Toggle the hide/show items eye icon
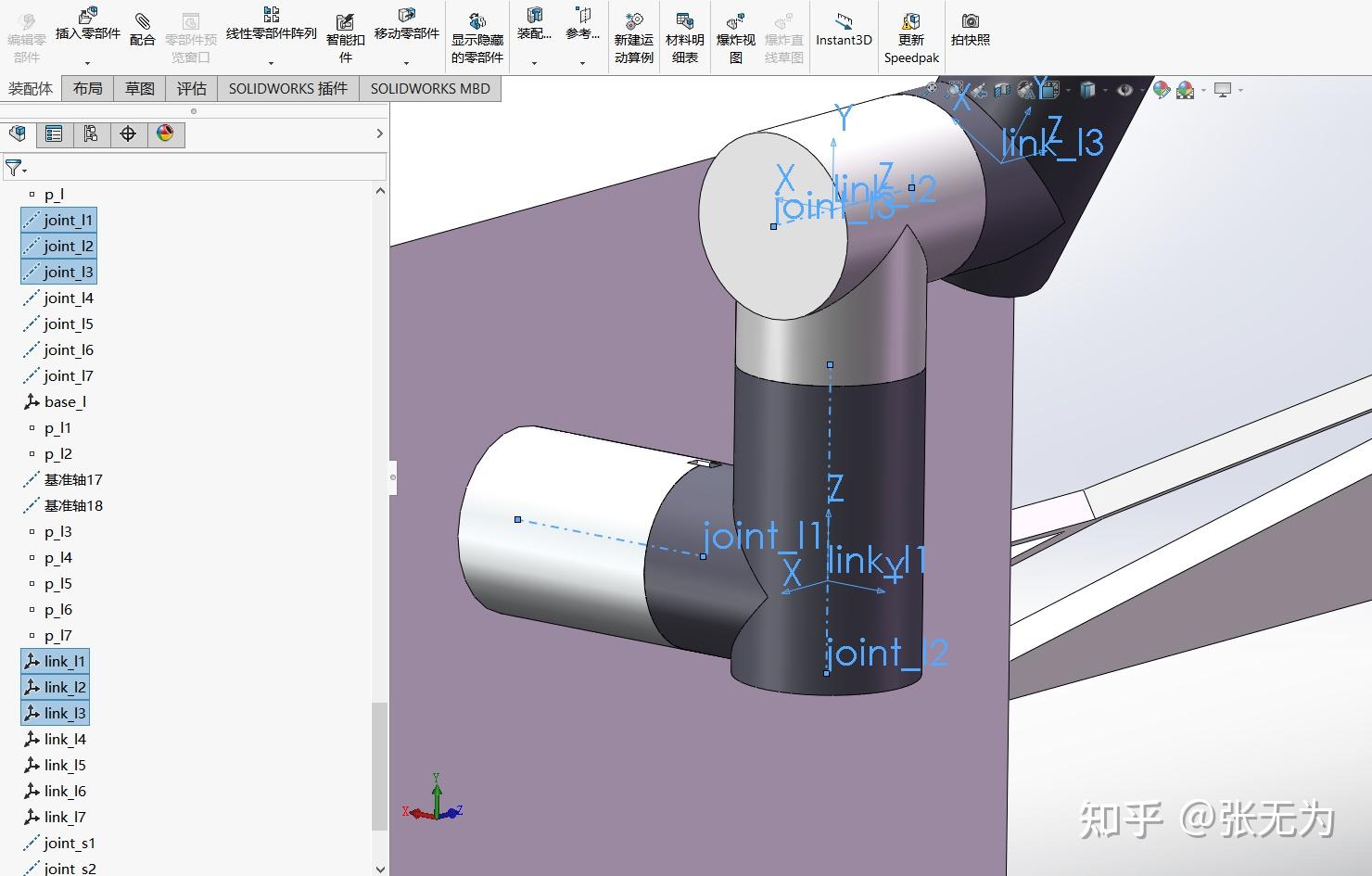This screenshot has width=1372, height=876. pyautogui.click(x=1124, y=89)
